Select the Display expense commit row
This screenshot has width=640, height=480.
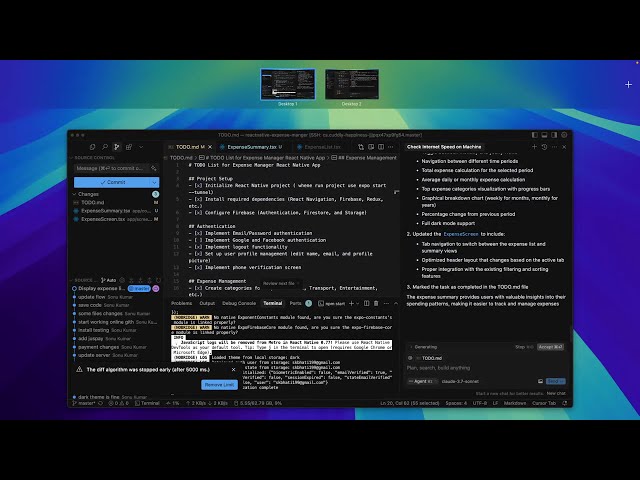point(102,289)
